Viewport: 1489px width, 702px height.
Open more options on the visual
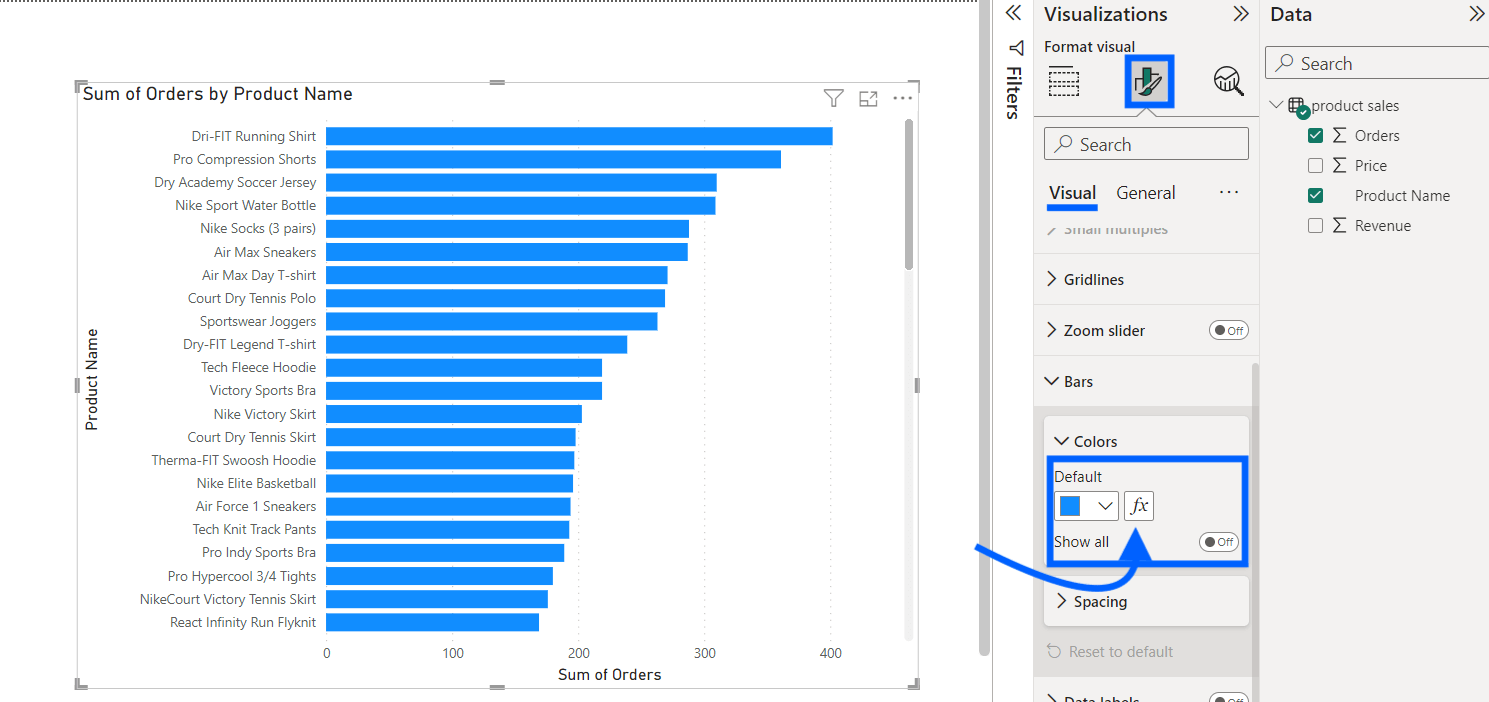point(902,98)
